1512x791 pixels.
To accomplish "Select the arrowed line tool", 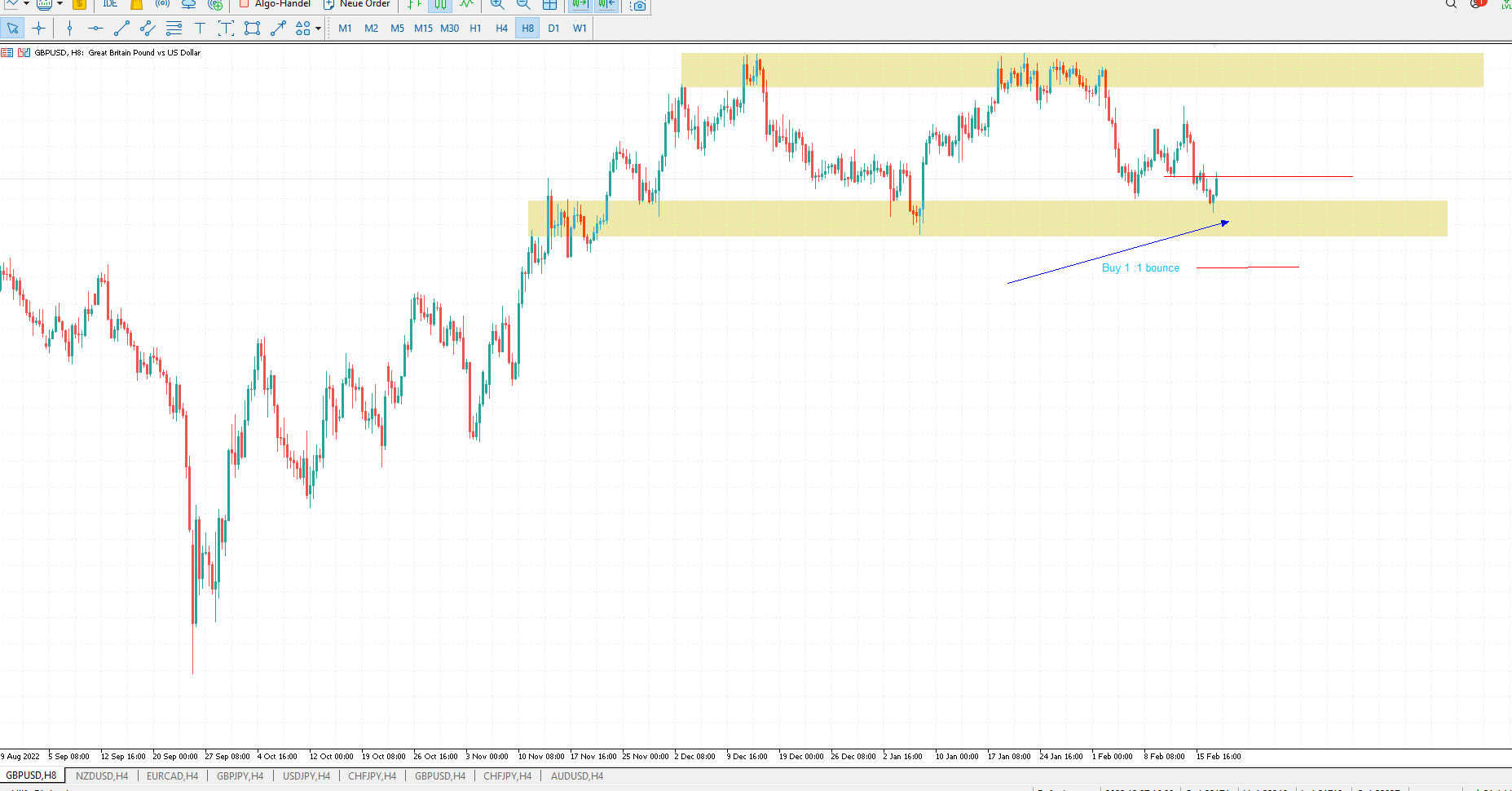I will 278,29.
